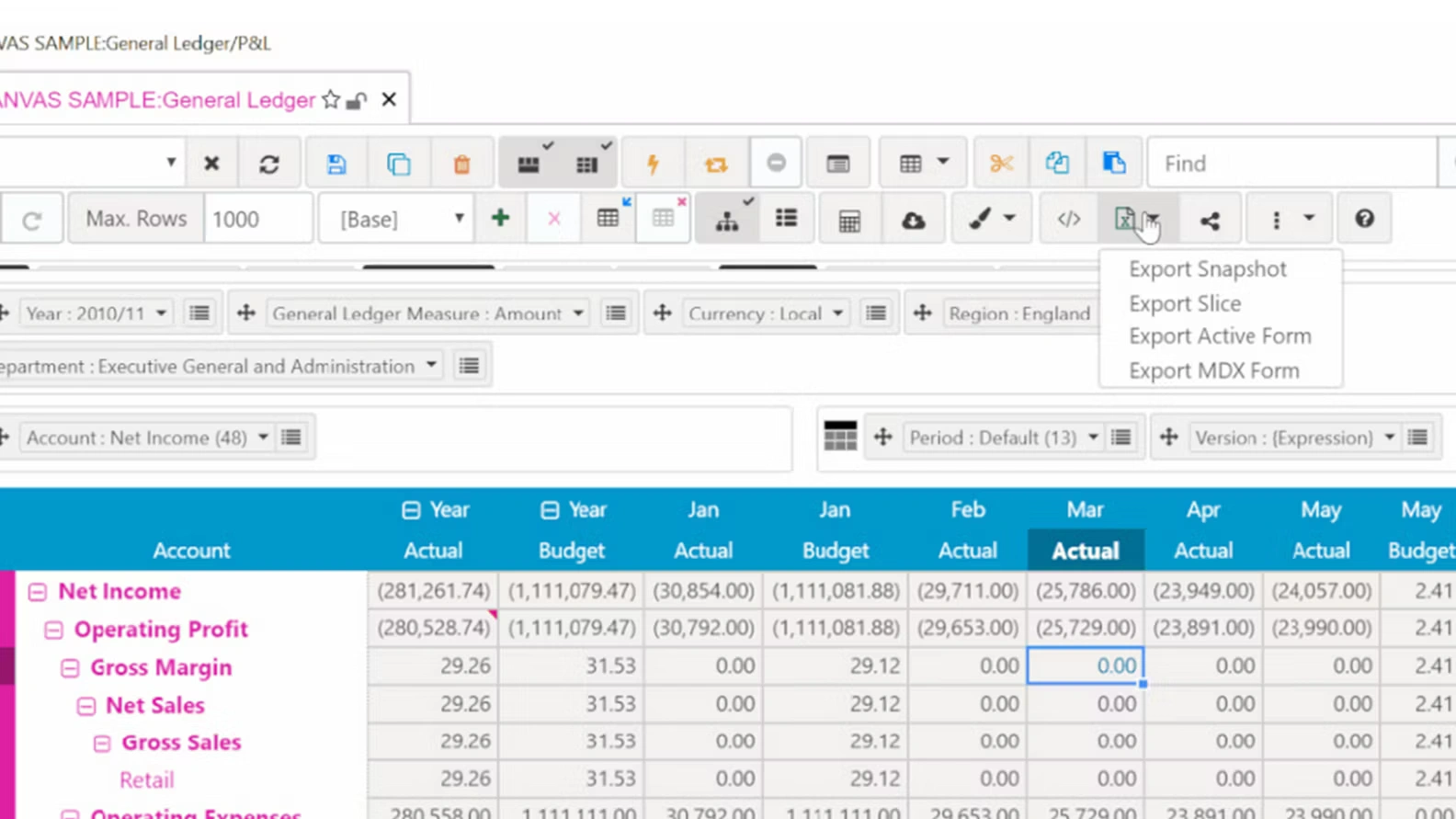Click the Retail account link
Viewport: 1456px width, 819px height.
(146, 779)
